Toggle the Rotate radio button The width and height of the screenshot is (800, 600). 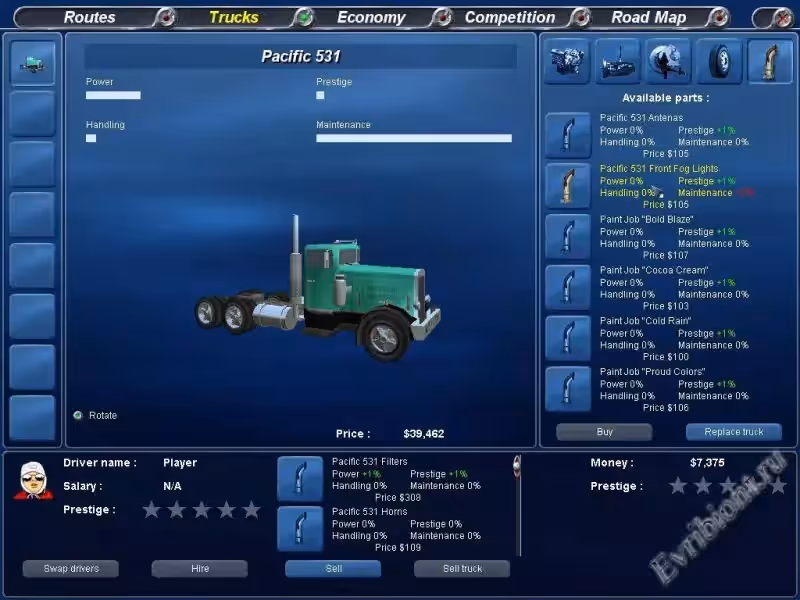(78, 415)
